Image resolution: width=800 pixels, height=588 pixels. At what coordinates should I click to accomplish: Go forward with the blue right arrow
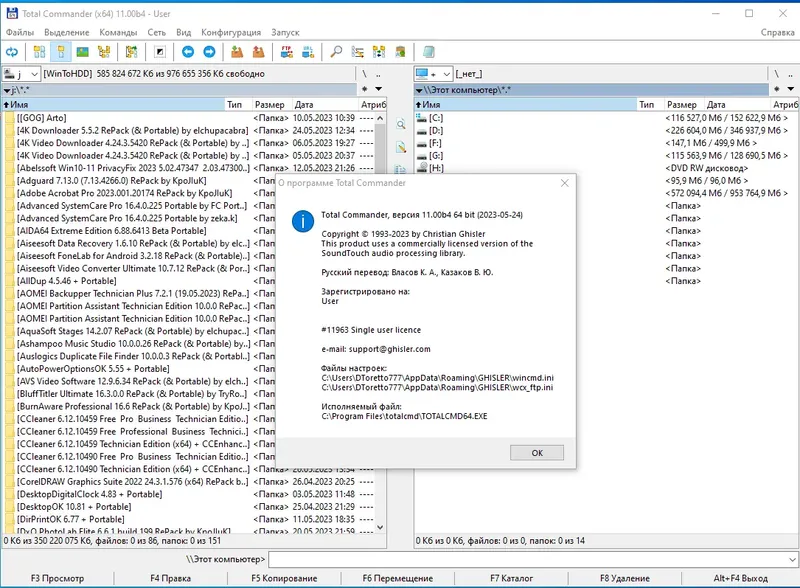[209, 52]
